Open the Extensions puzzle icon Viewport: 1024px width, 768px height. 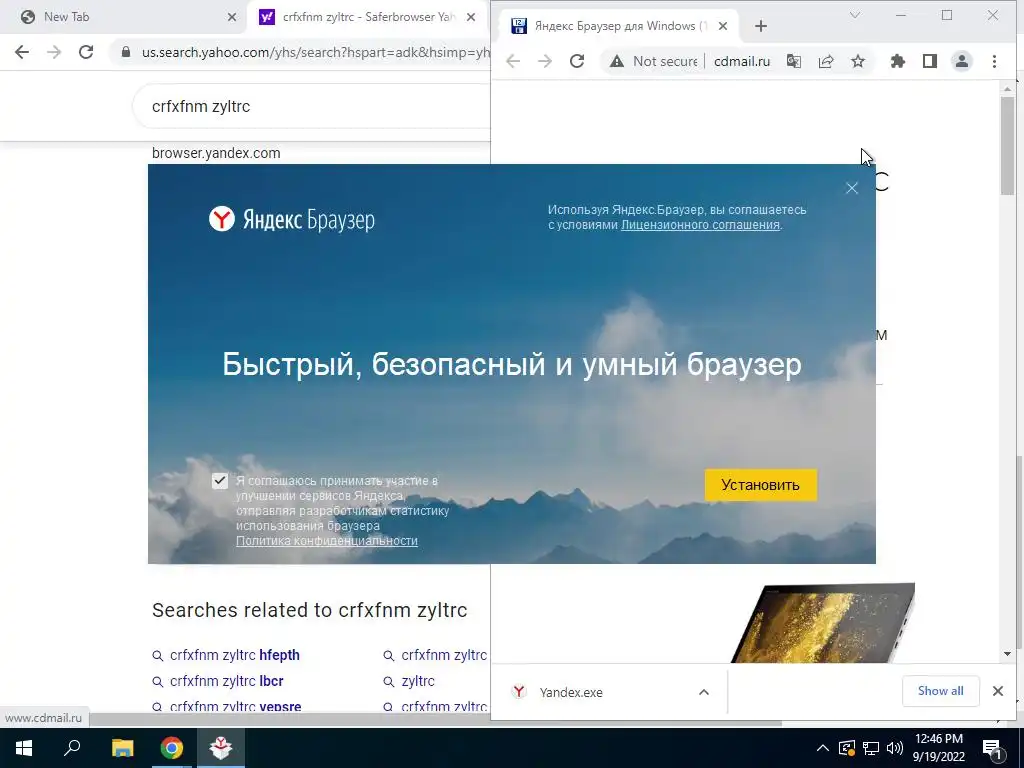pyautogui.click(x=898, y=61)
